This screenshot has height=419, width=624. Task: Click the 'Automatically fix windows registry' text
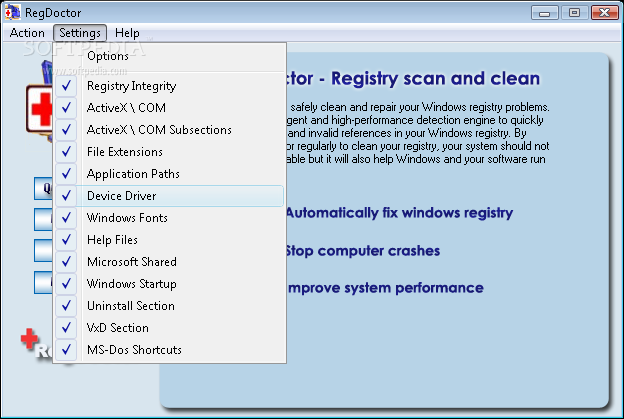pos(399,213)
